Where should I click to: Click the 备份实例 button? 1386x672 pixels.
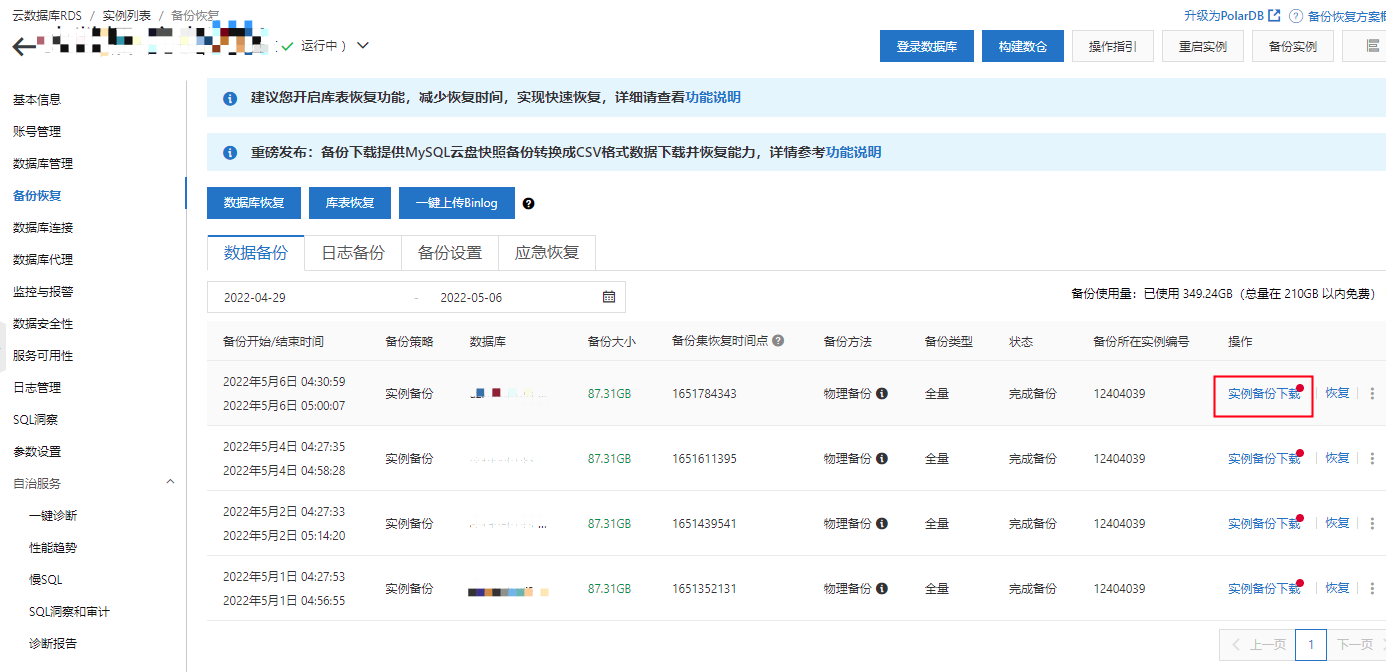click(1293, 46)
